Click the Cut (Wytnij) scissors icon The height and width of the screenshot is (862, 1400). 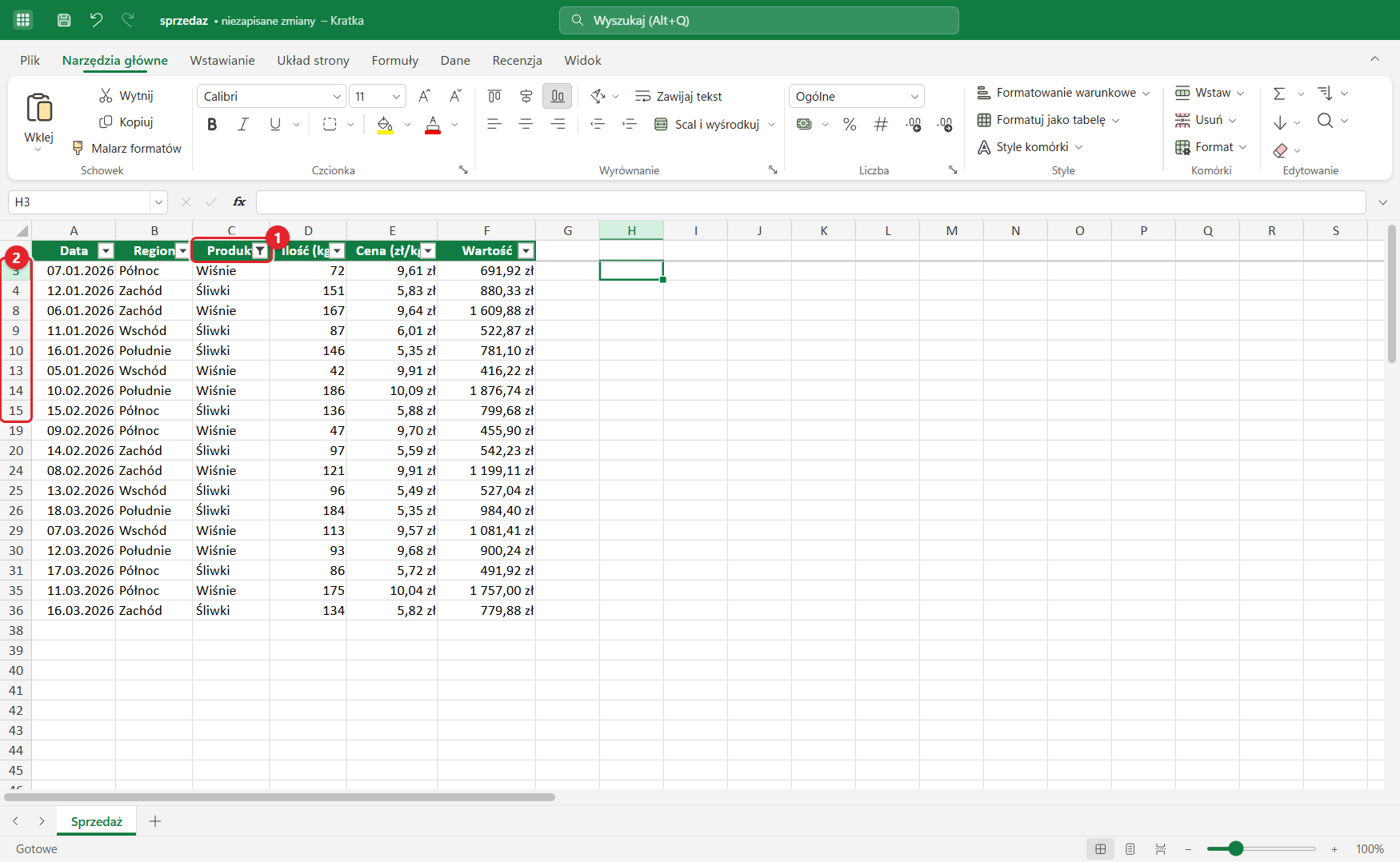pyautogui.click(x=106, y=95)
